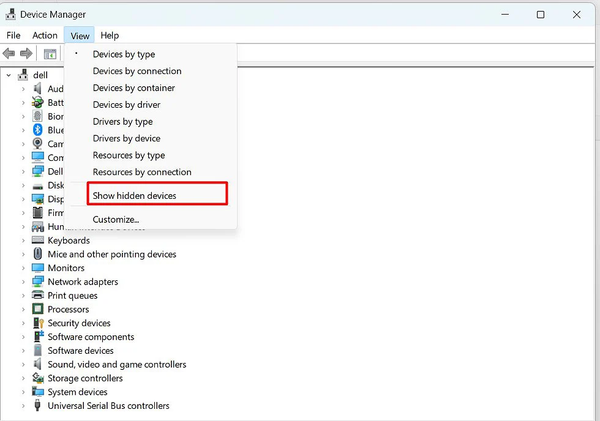Open the Help menu
This screenshot has width=600, height=421.
[109, 35]
